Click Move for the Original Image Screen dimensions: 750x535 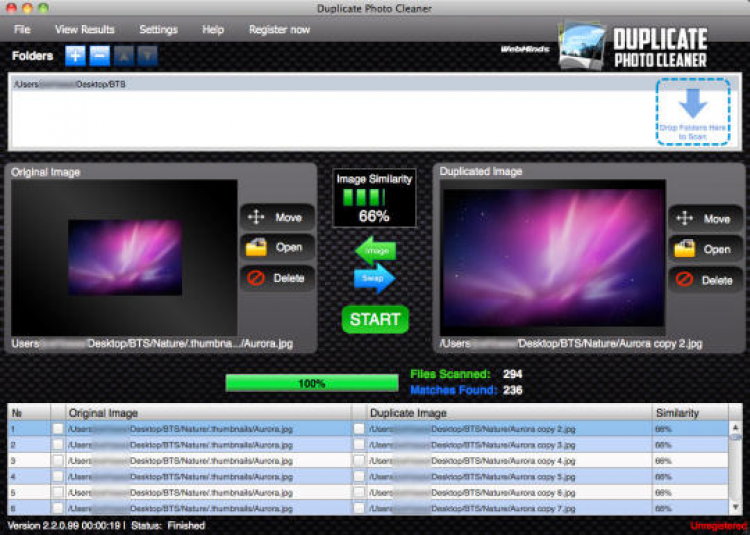point(277,218)
